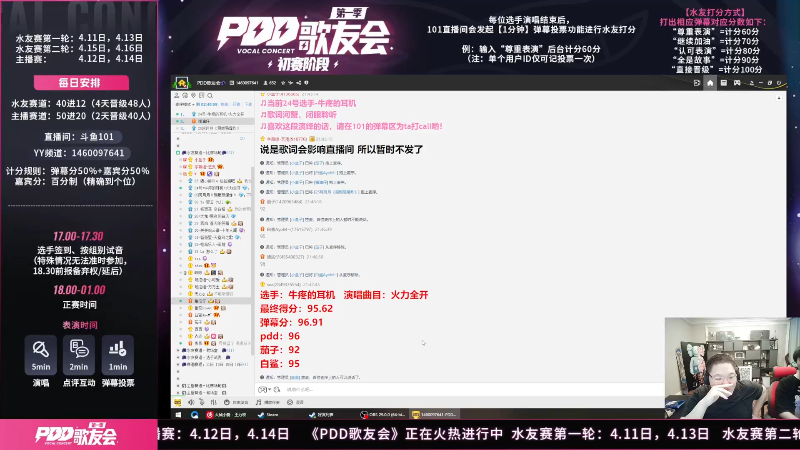Click the emoji icon in chat input bar

coord(262,389)
